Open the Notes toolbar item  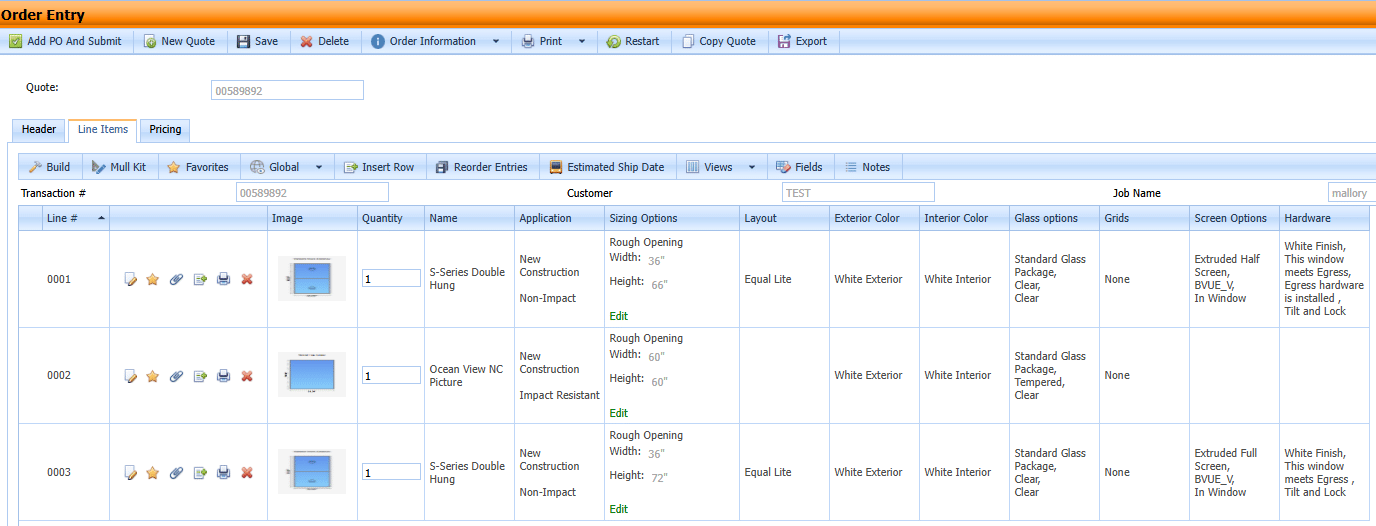point(867,167)
